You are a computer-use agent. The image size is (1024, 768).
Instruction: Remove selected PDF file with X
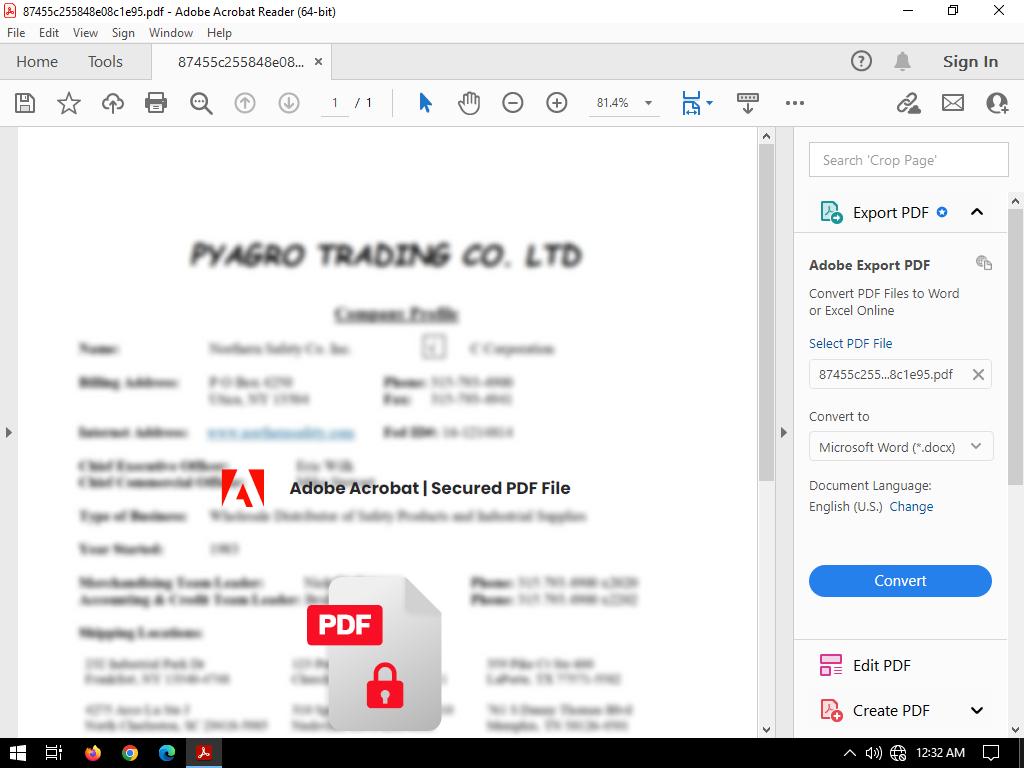pyautogui.click(x=978, y=375)
